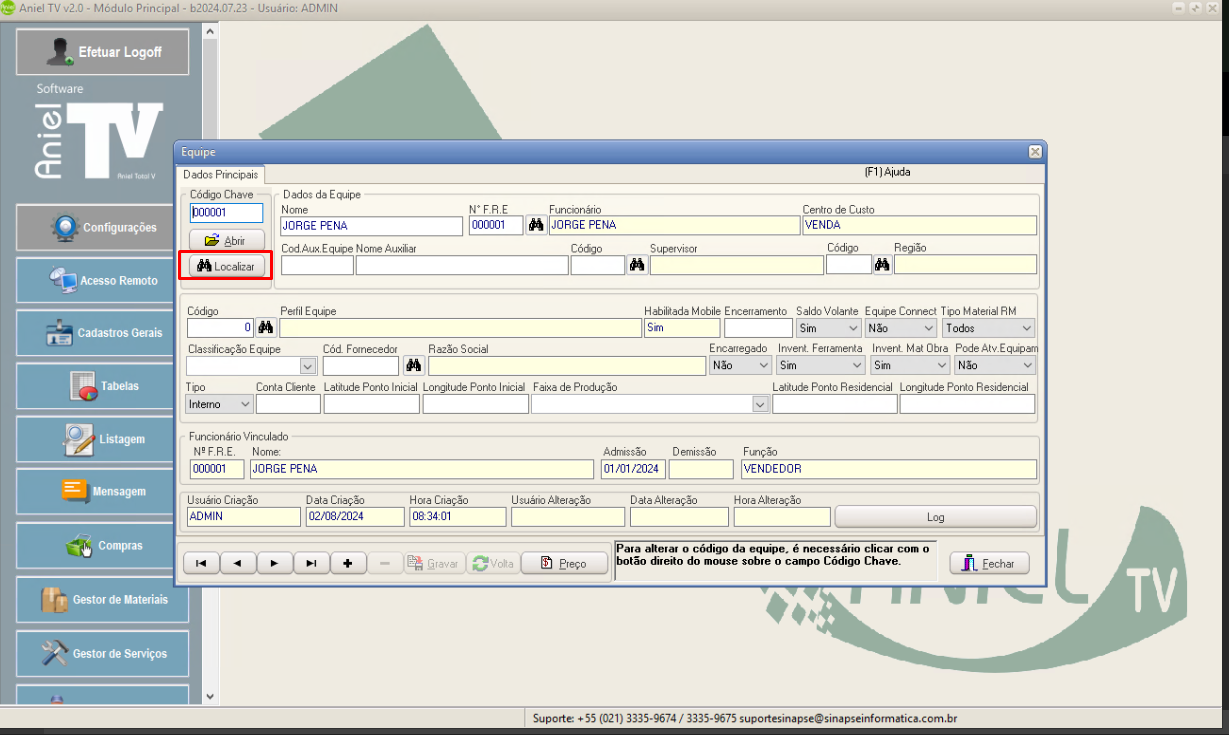The width and height of the screenshot is (1229, 735).
Task: Open Saldo Volante dropdown
Action: 853,328
